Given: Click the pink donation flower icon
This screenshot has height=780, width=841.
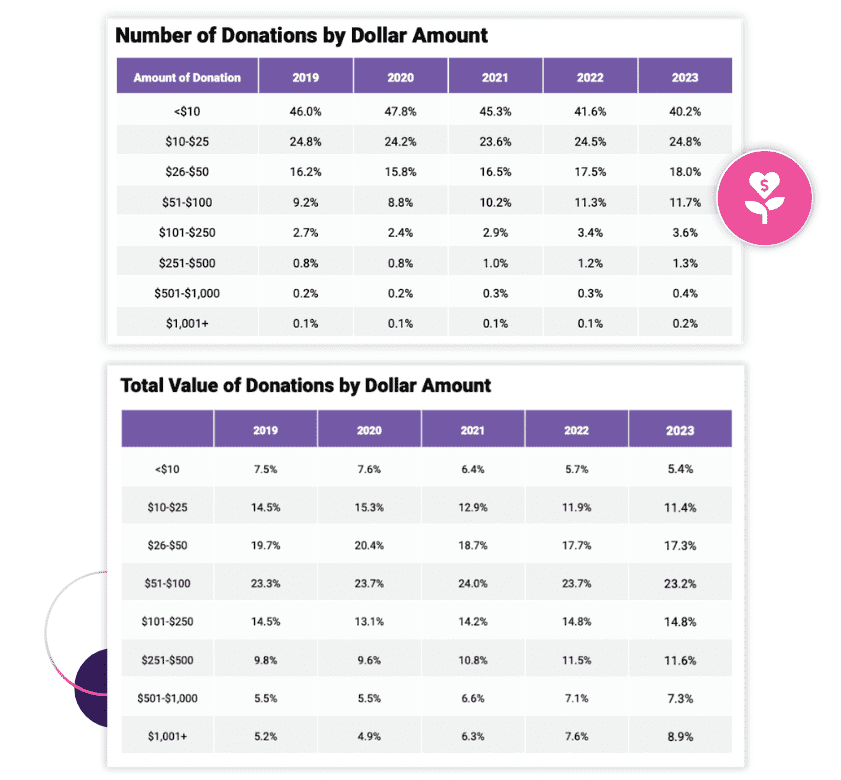Looking at the screenshot, I should [765, 195].
